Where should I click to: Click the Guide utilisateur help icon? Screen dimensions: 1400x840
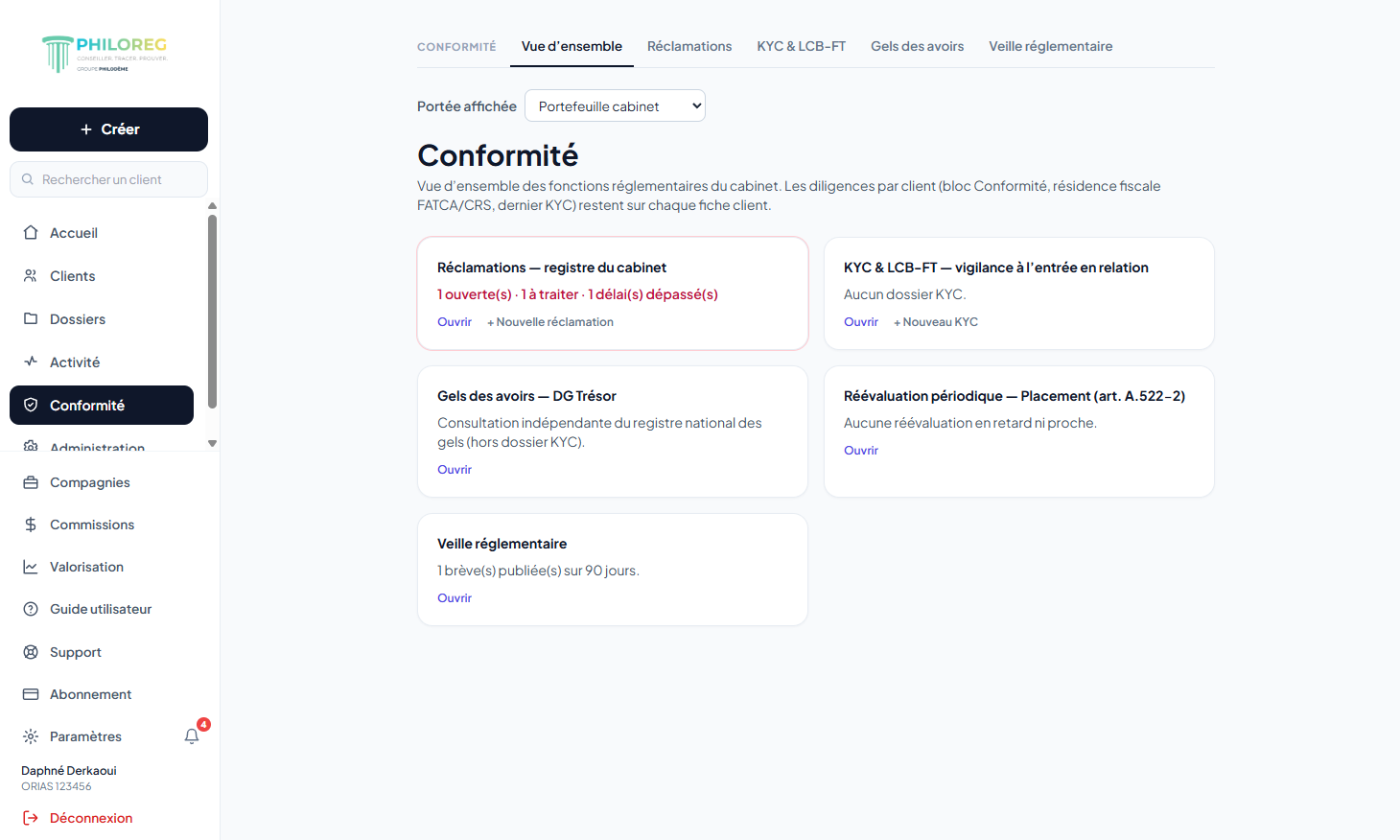[31, 609]
